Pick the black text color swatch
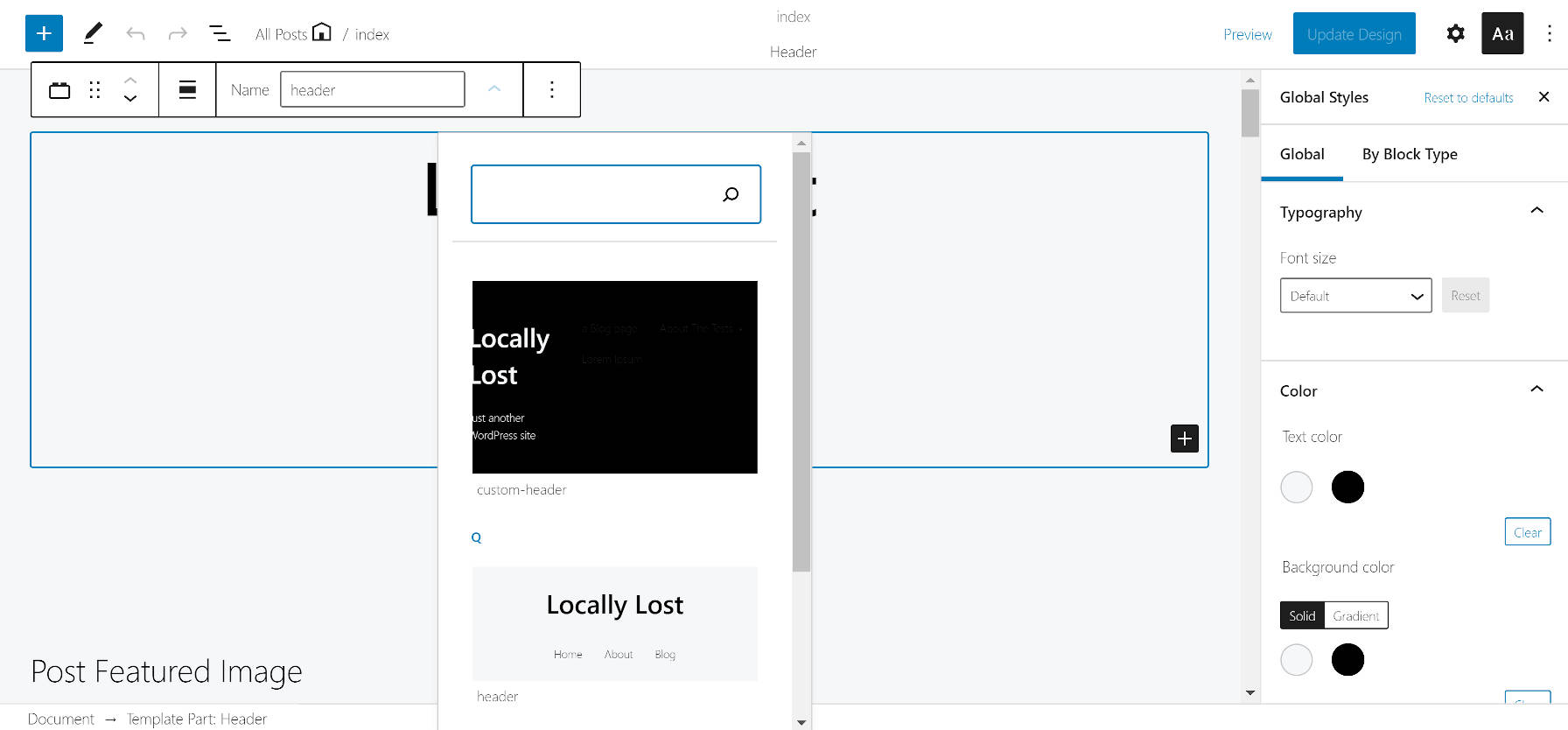This screenshot has height=730, width=1568. tap(1347, 487)
